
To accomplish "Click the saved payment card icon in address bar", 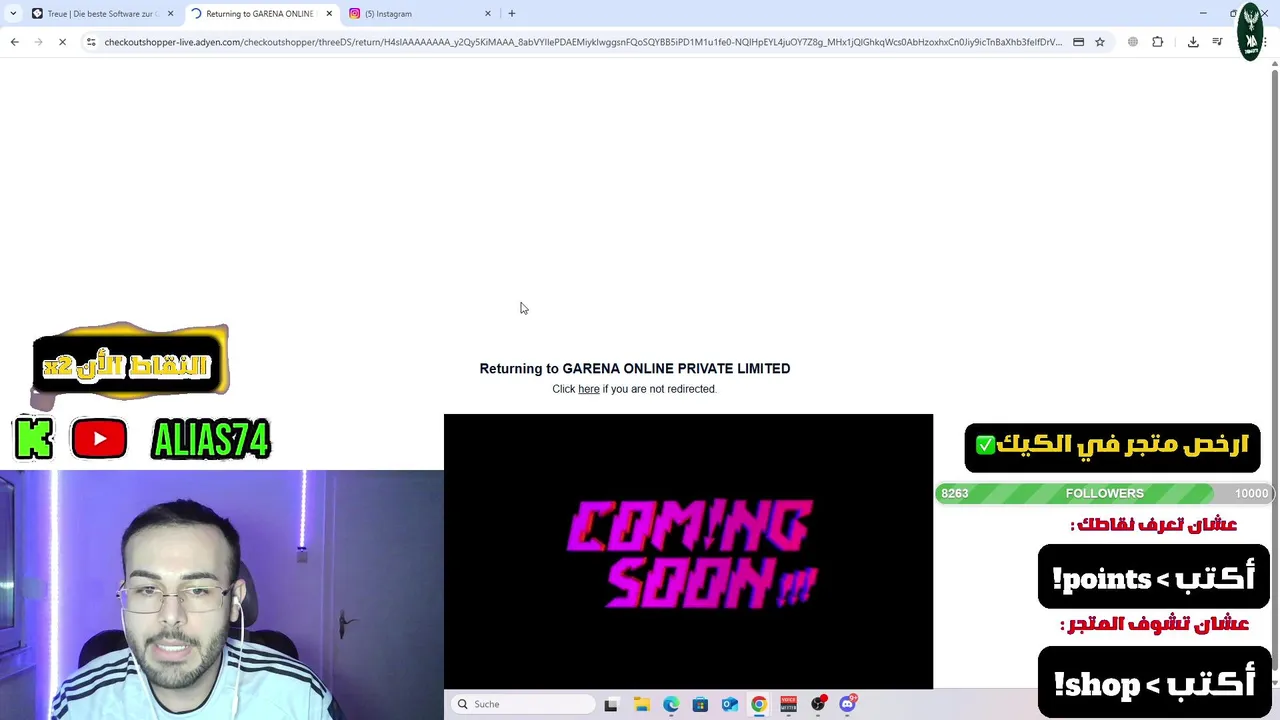I will (x=1078, y=42).
